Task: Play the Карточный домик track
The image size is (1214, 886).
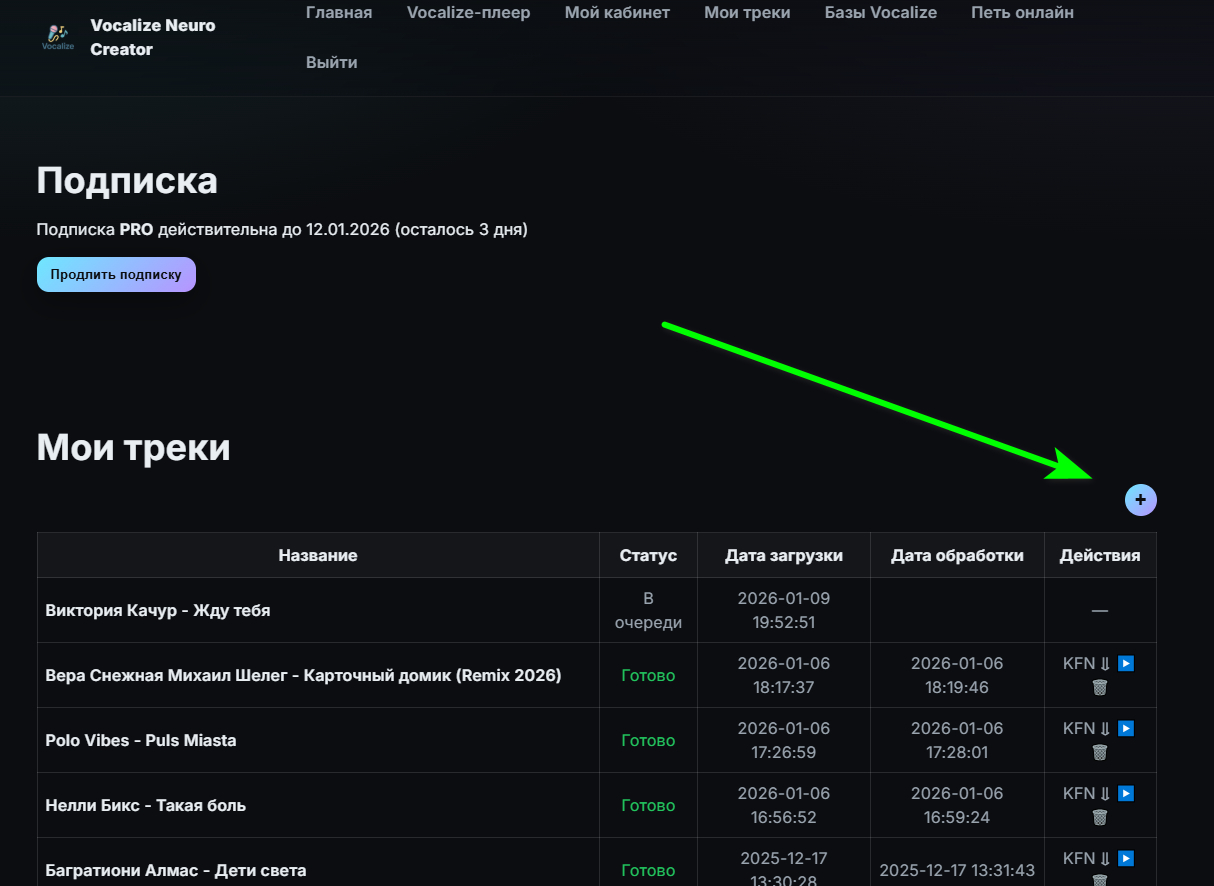Action: (1125, 664)
